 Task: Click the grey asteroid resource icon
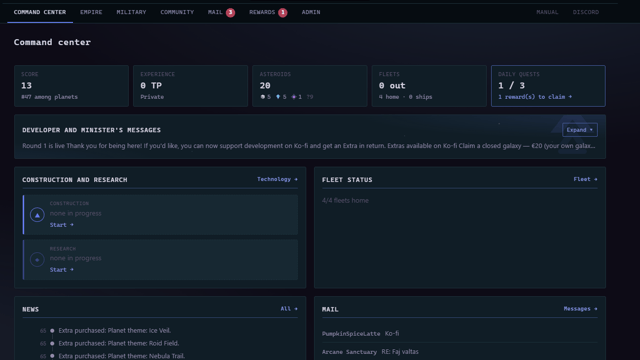[x=262, y=97]
